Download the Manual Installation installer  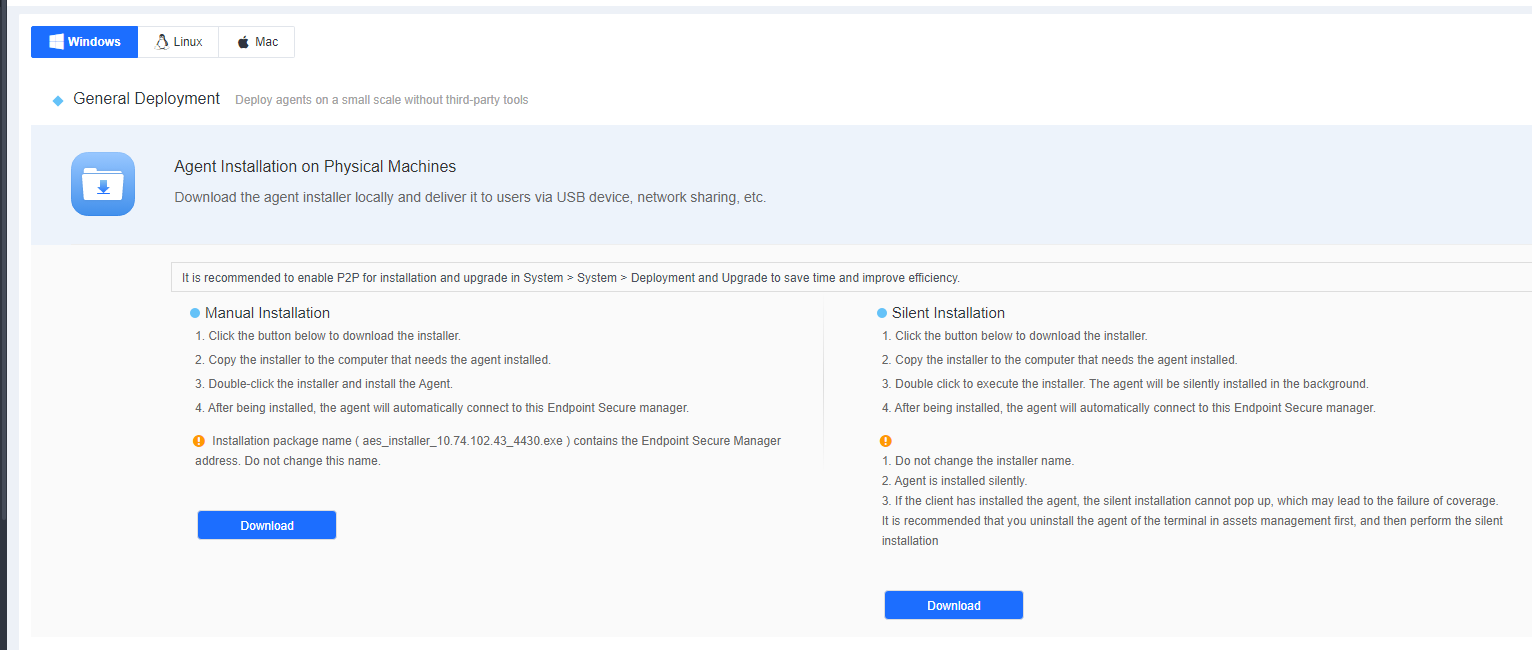[x=267, y=525]
